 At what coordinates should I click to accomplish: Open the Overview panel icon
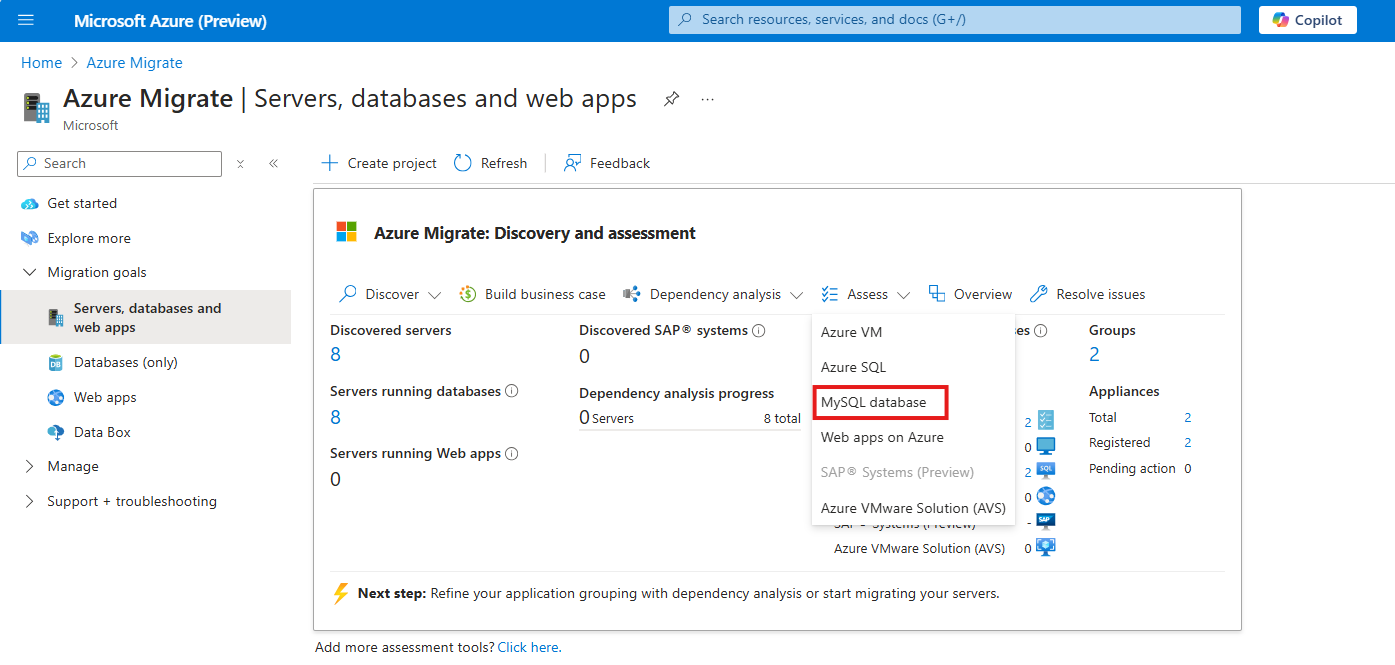pyautogui.click(x=936, y=293)
